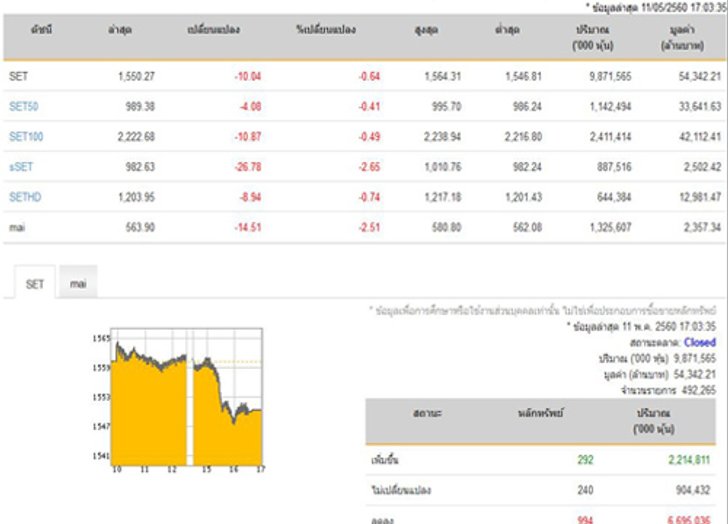Open the sSET index link
Screen dimensions: 728x524
coord(21,167)
